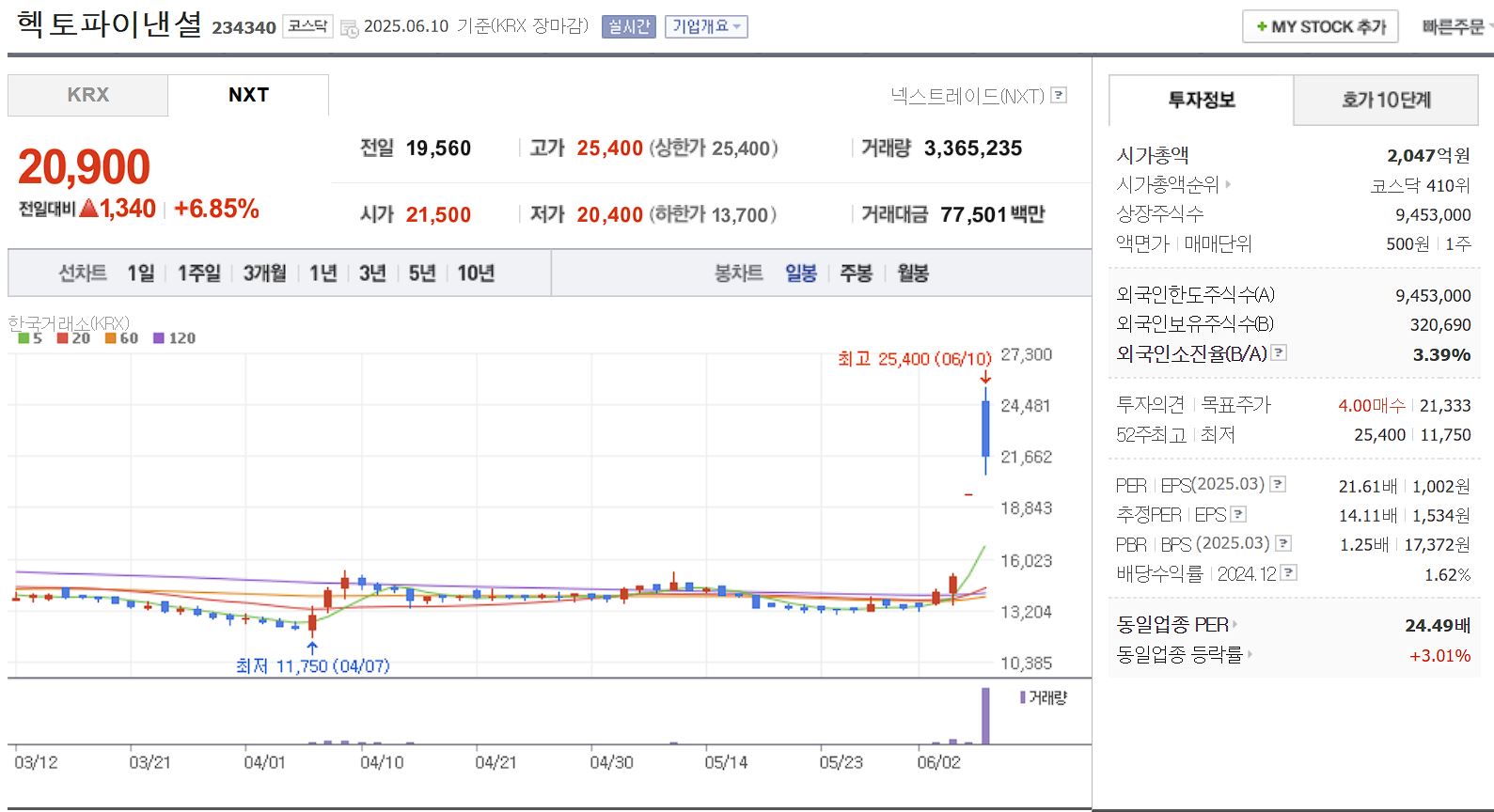Click the 코스닥 market badge
The height and width of the screenshot is (812, 1494).
pyautogui.click(x=307, y=26)
